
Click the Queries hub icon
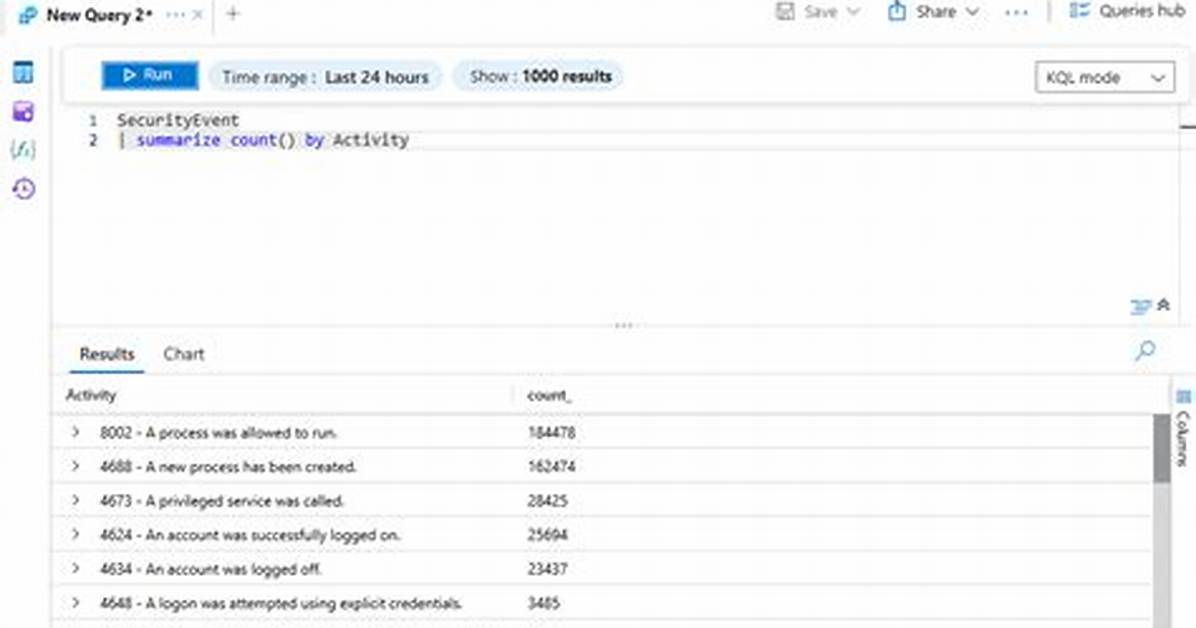[1079, 11]
